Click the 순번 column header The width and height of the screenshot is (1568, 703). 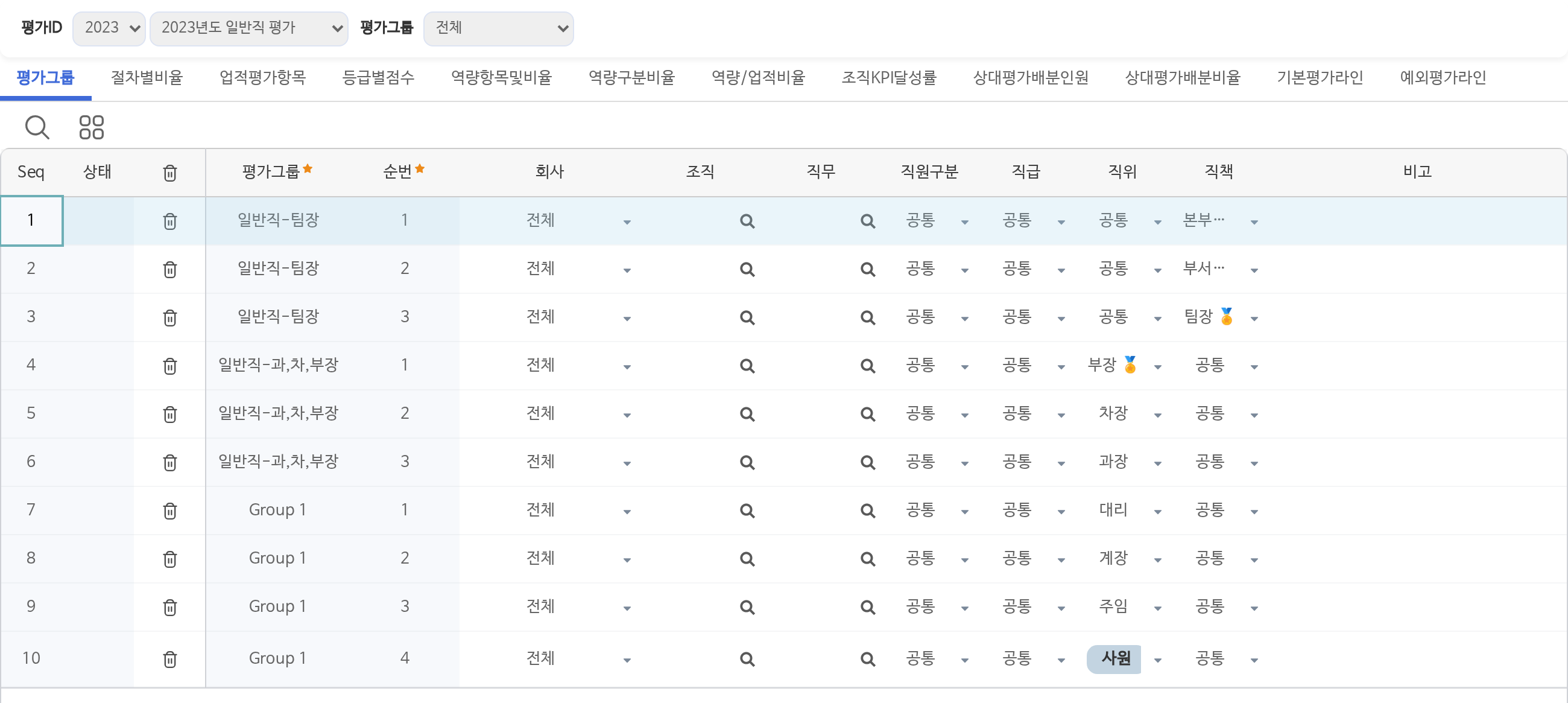403,172
